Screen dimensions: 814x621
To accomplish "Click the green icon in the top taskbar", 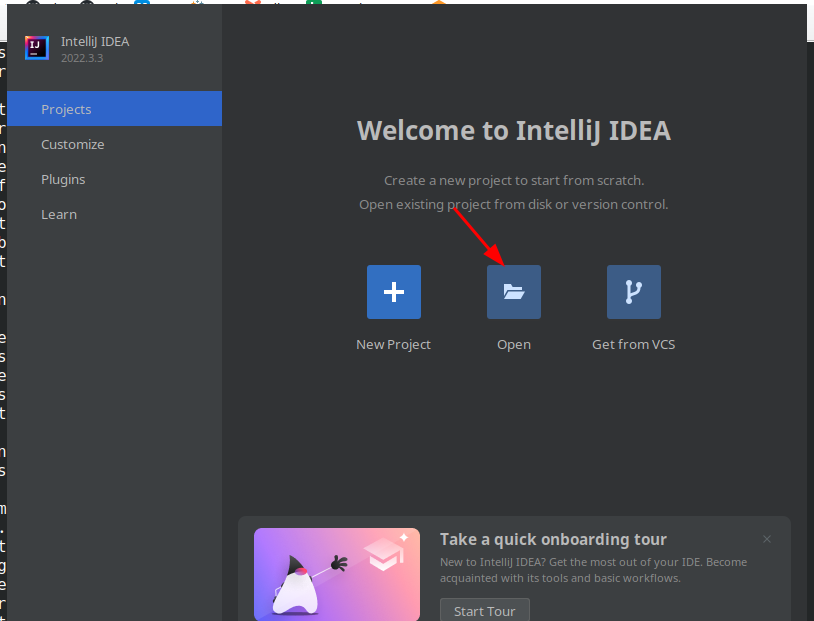I will pyautogui.click(x=315, y=5).
